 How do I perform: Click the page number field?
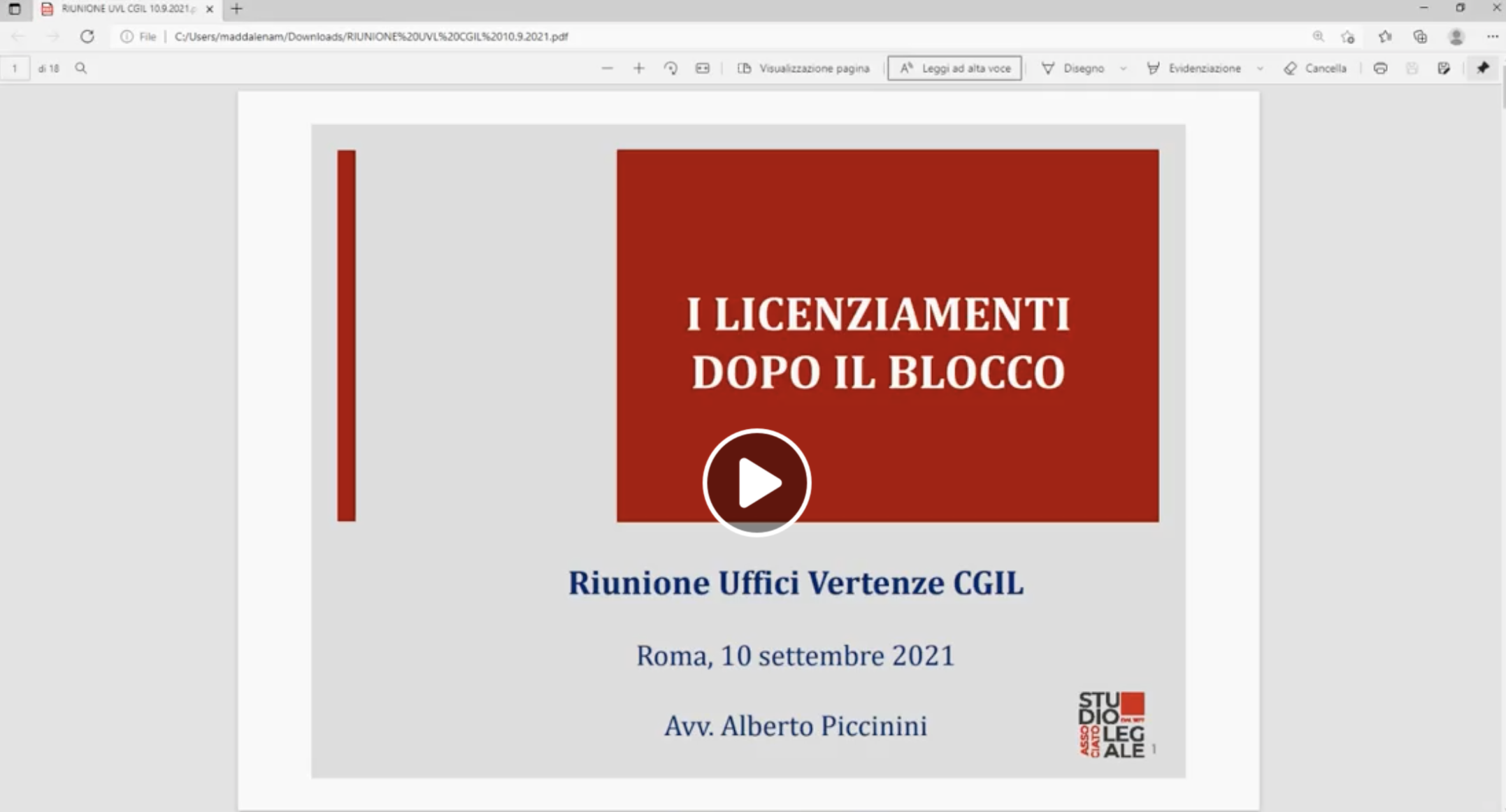(x=15, y=68)
